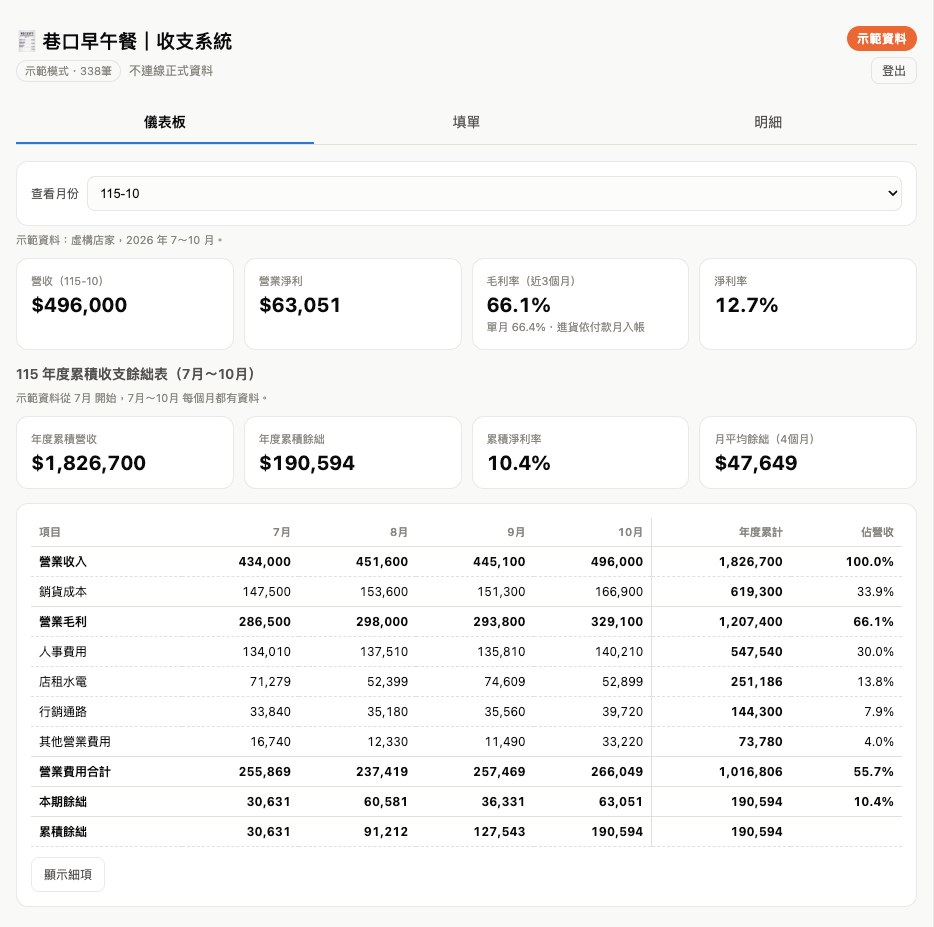The height and width of the screenshot is (927, 934).
Task: Click the 項目 column header
Action: (x=50, y=532)
